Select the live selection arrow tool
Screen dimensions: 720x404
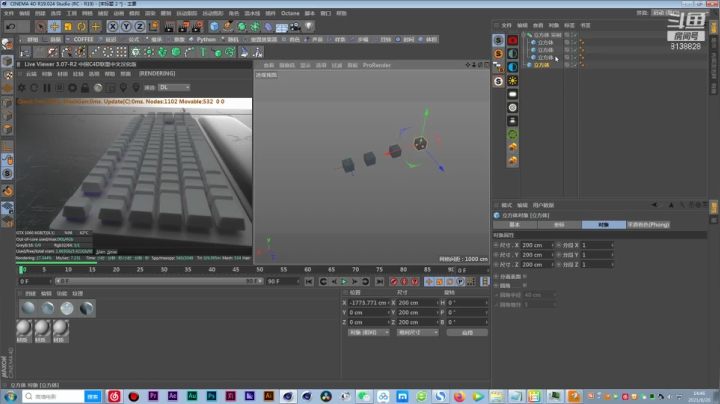pos(40,27)
